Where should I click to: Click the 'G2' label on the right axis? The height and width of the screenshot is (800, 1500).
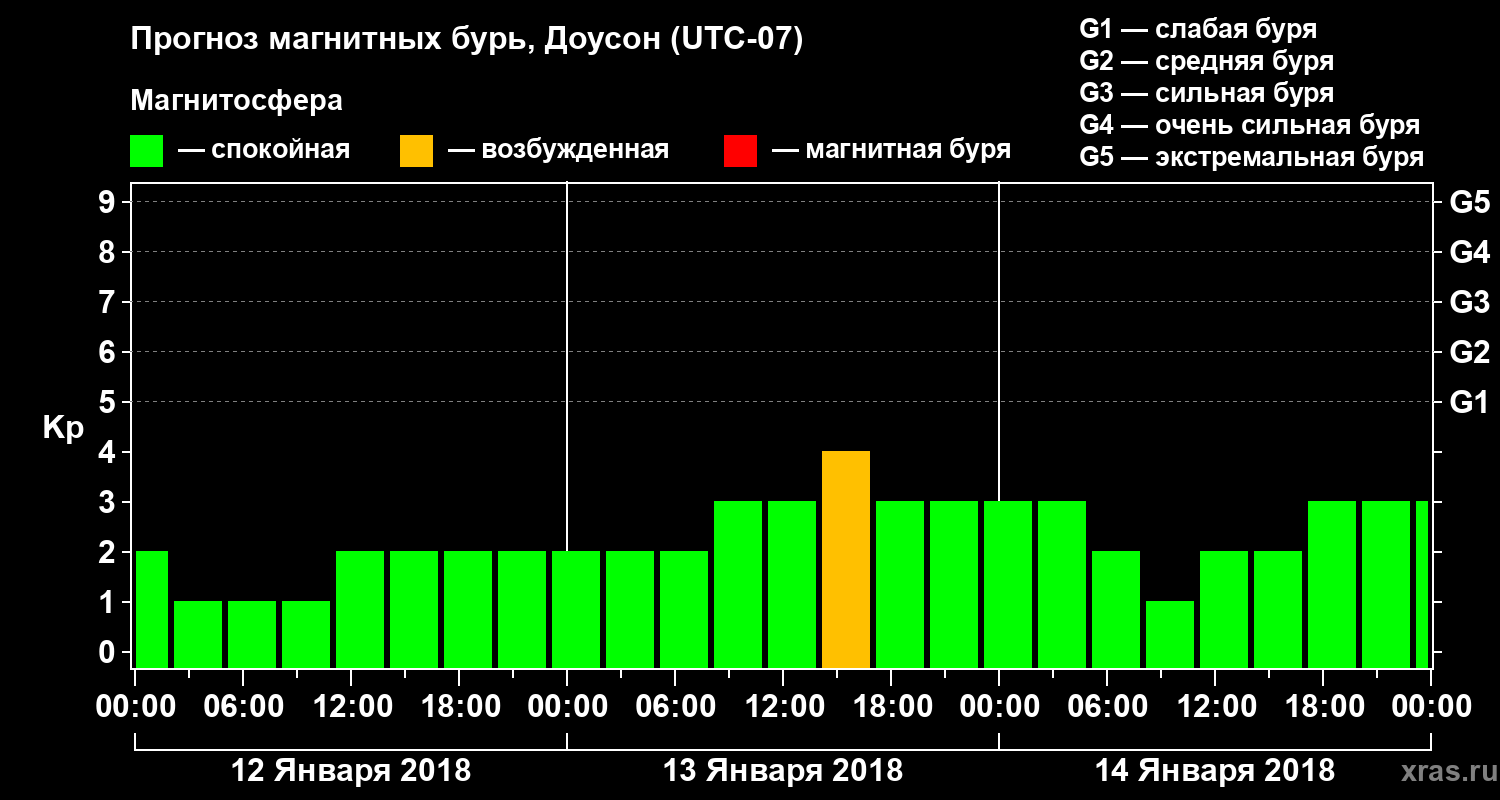tap(1469, 352)
